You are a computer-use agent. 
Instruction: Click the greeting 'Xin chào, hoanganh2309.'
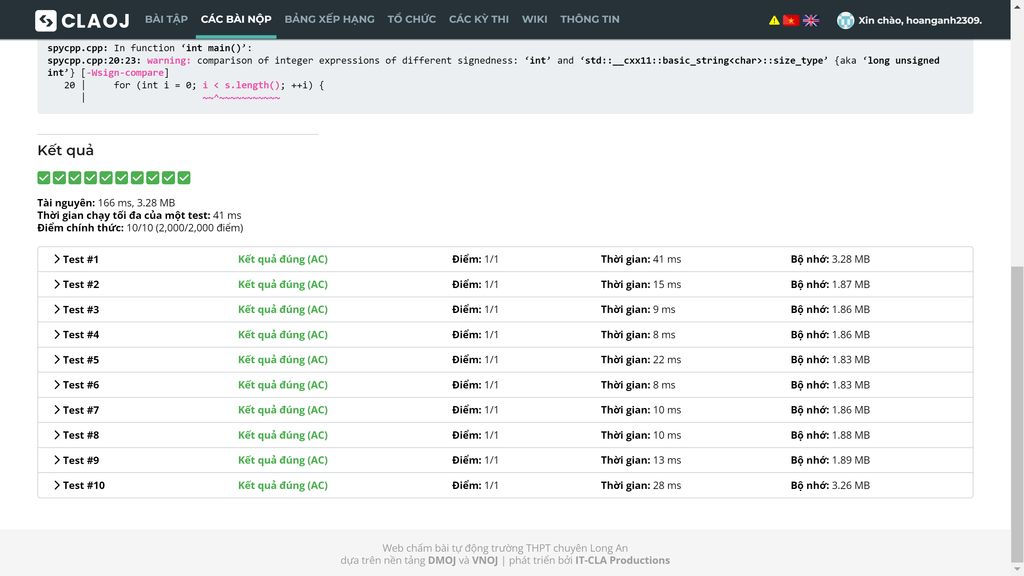[x=920, y=20]
